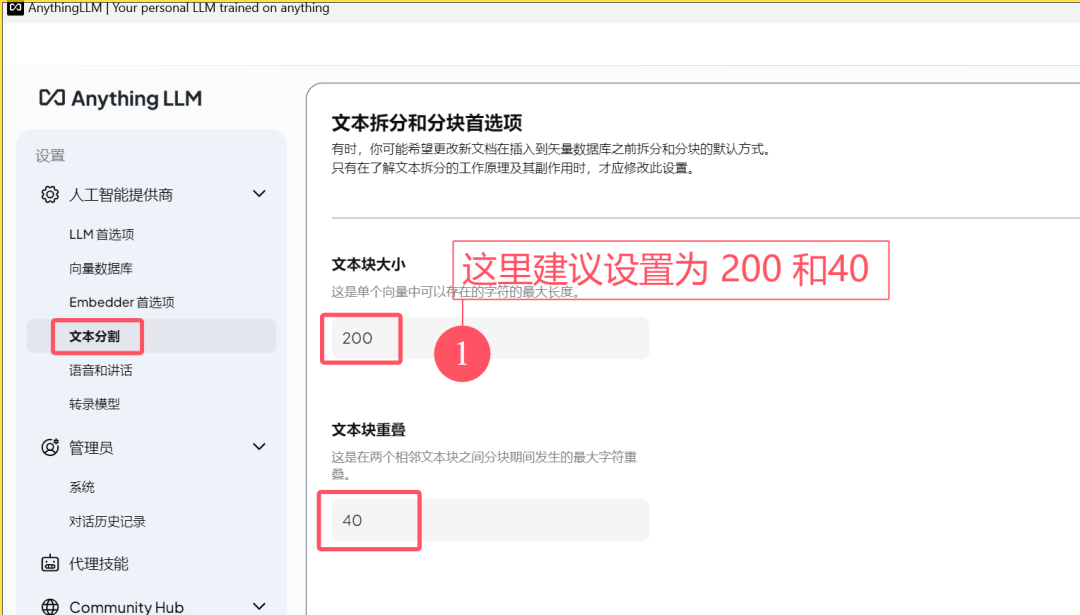Image resolution: width=1080 pixels, height=615 pixels.
Task: Click the gear icon beside 人工智能提供商
Action: (x=50, y=195)
